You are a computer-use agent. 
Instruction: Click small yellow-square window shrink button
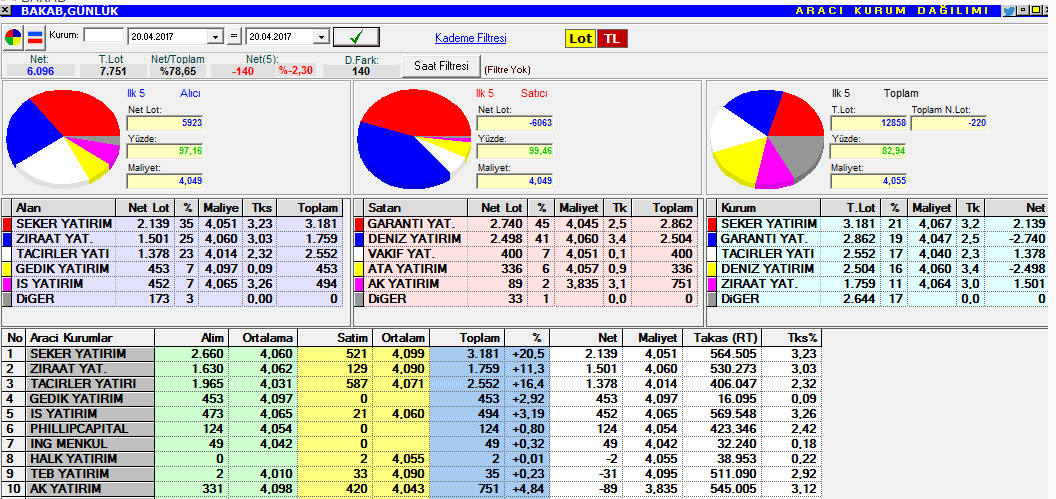click(1022, 10)
